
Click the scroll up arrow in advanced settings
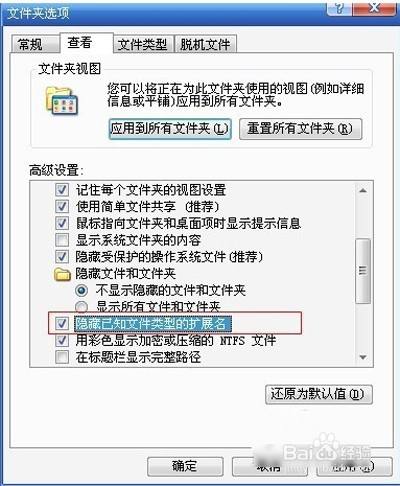(363, 191)
